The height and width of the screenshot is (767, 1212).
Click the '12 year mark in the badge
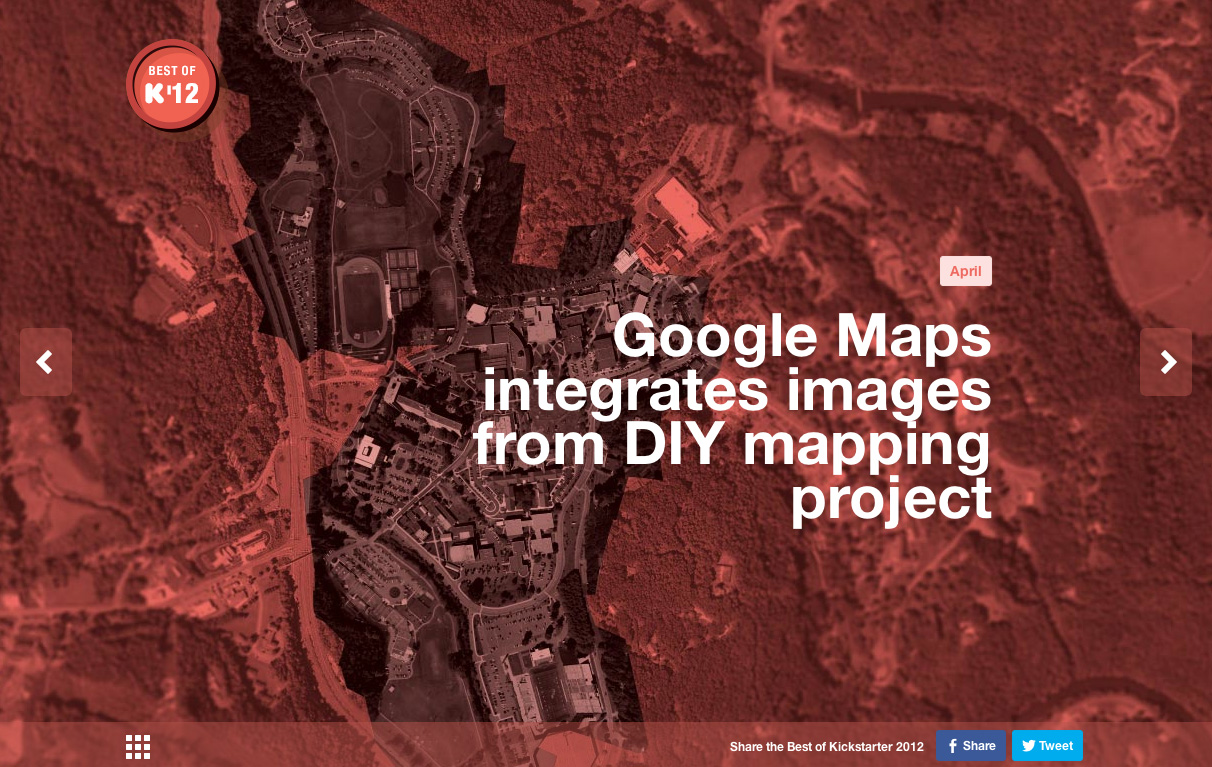pyautogui.click(x=184, y=94)
